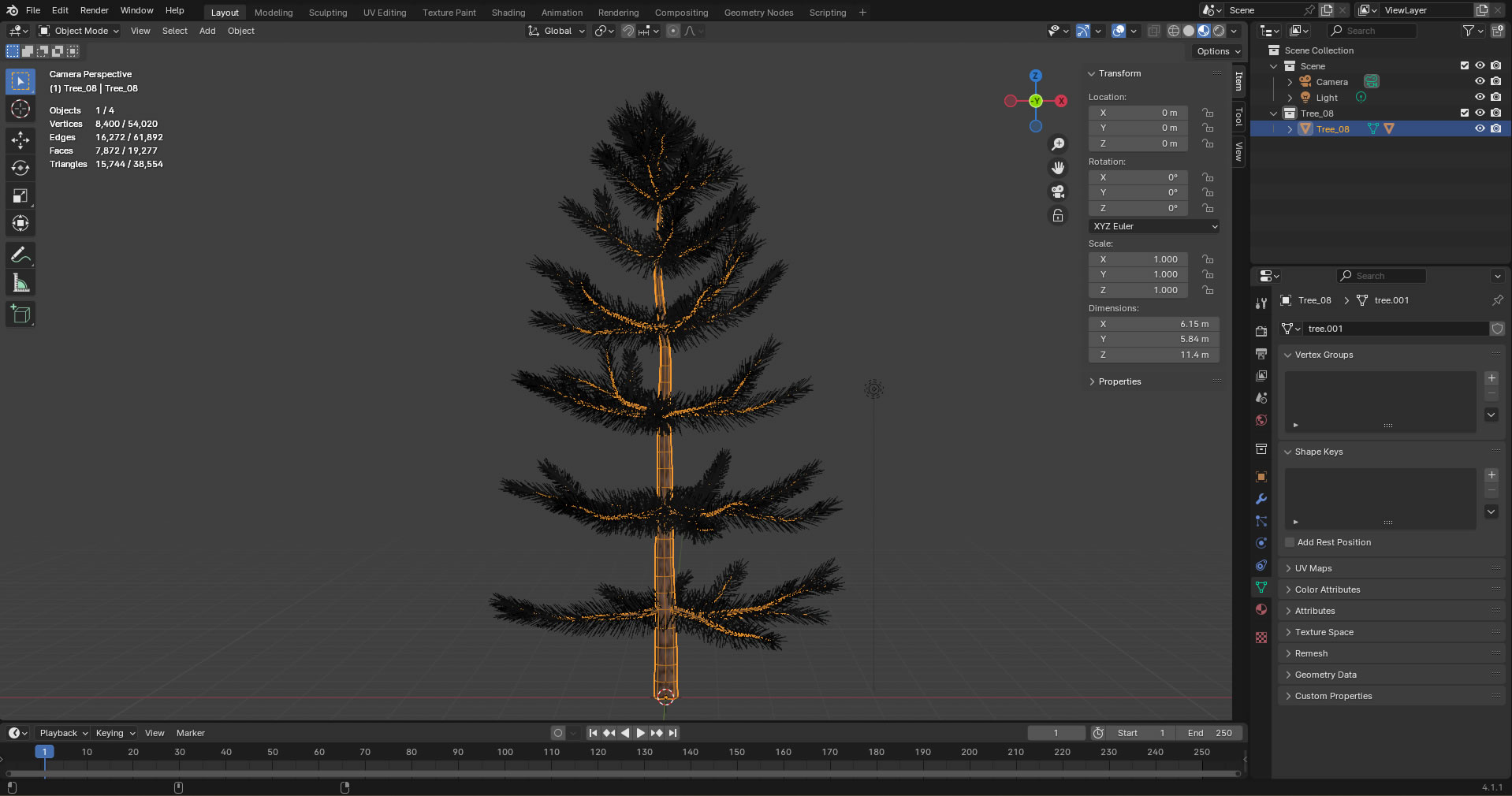Activate the Rotate tool
The image size is (1512, 796).
pos(20,168)
